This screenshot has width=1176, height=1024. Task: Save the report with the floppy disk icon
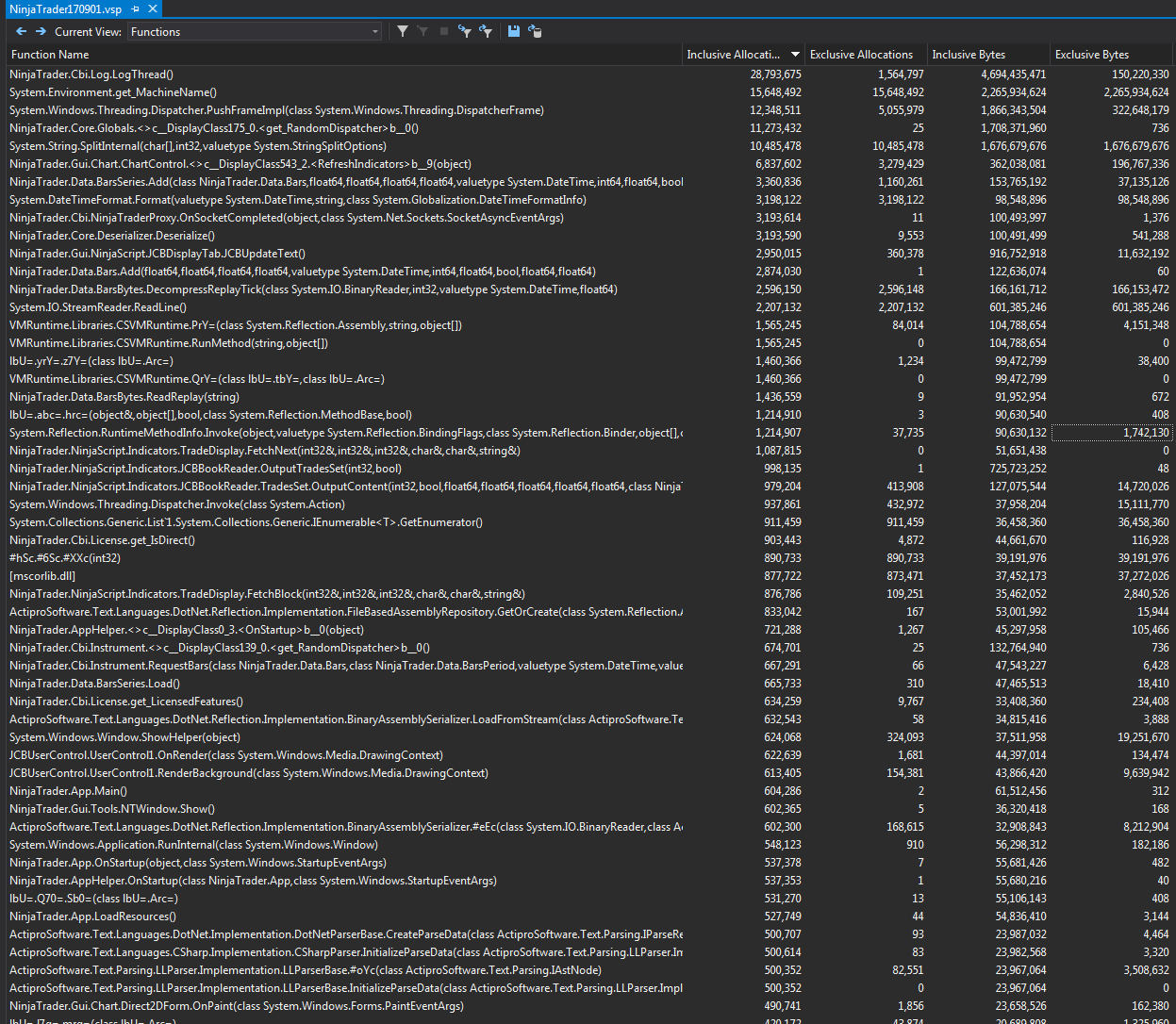(x=514, y=31)
